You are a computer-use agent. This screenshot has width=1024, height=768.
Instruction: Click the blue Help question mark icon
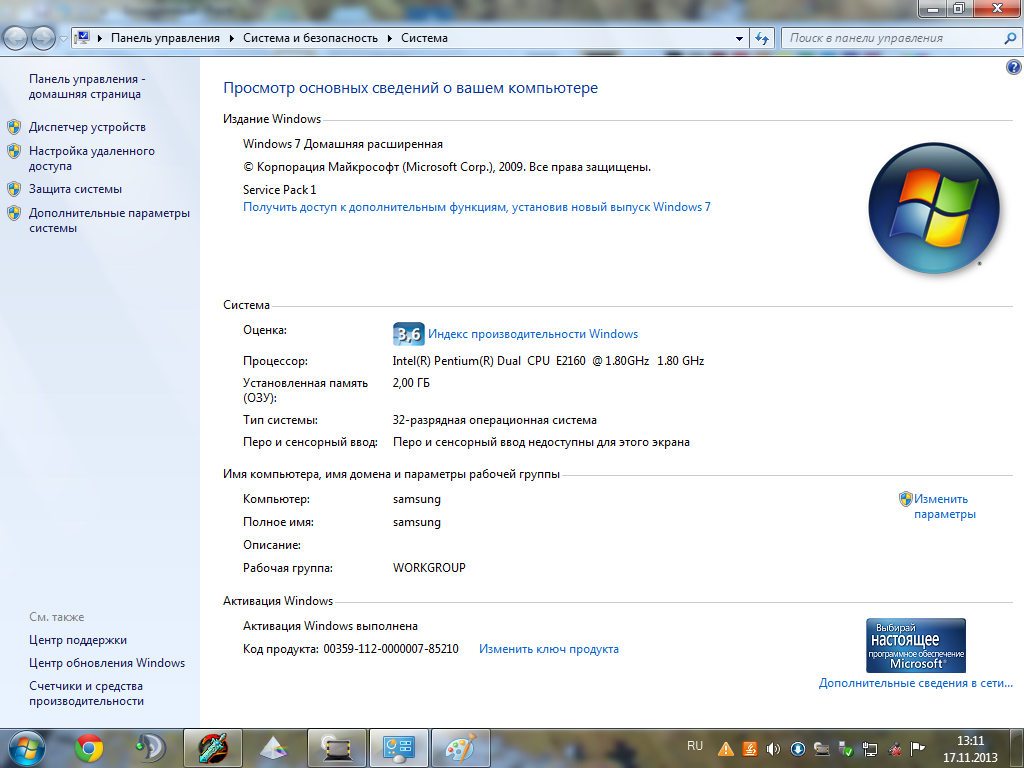[1013, 67]
